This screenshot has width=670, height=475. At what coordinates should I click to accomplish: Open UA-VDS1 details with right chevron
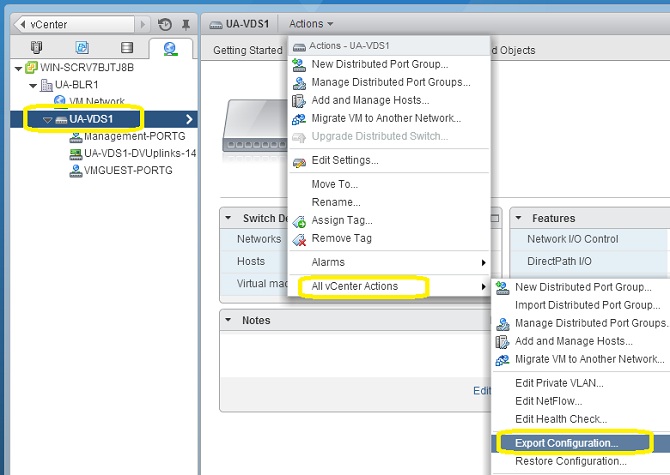click(x=189, y=119)
